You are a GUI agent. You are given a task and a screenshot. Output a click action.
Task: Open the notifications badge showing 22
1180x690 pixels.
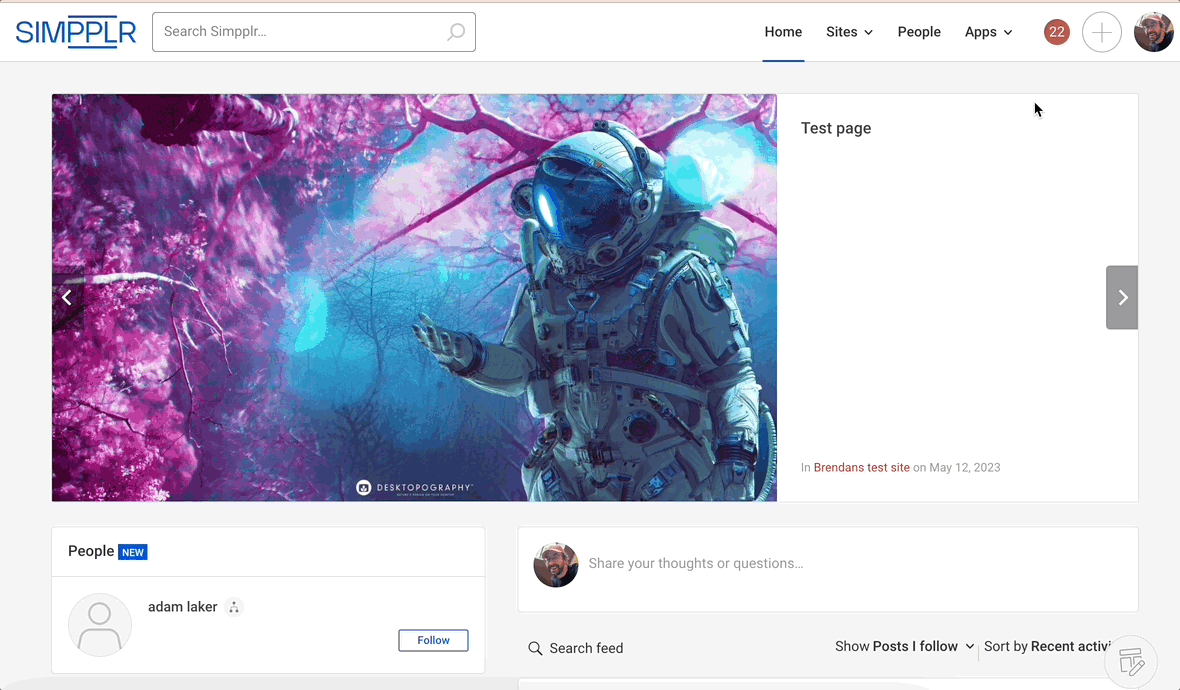(x=1056, y=32)
